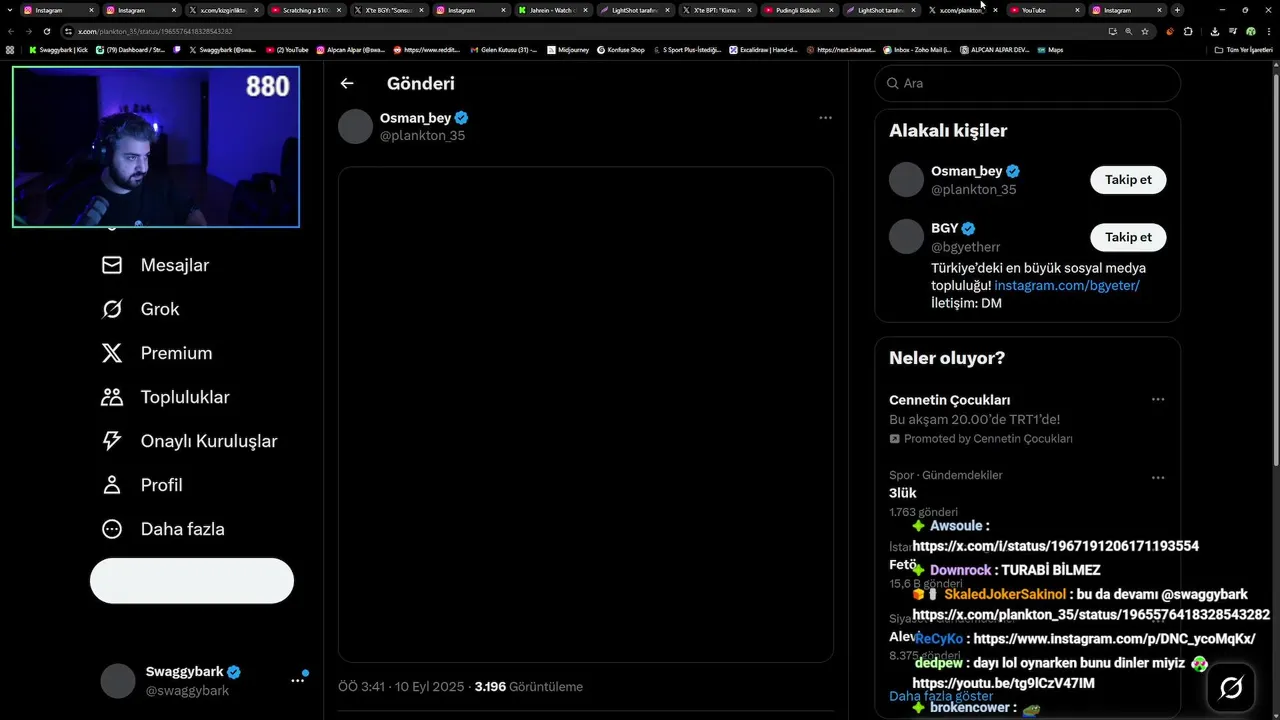Open the Midjourney bookmark
The width and height of the screenshot is (1280, 720).
click(x=568, y=49)
